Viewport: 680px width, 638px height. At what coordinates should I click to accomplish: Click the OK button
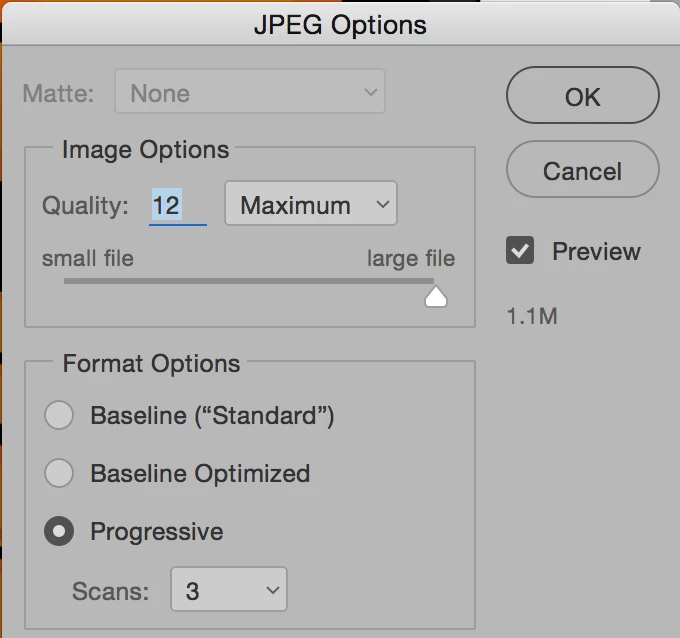pyautogui.click(x=582, y=97)
